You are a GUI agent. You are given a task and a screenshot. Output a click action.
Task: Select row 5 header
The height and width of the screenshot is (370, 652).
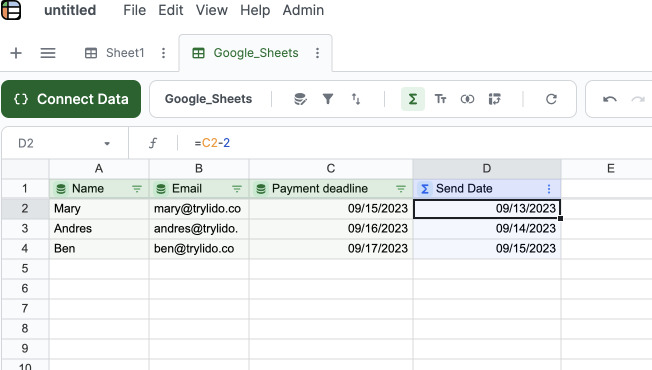tap(25, 269)
